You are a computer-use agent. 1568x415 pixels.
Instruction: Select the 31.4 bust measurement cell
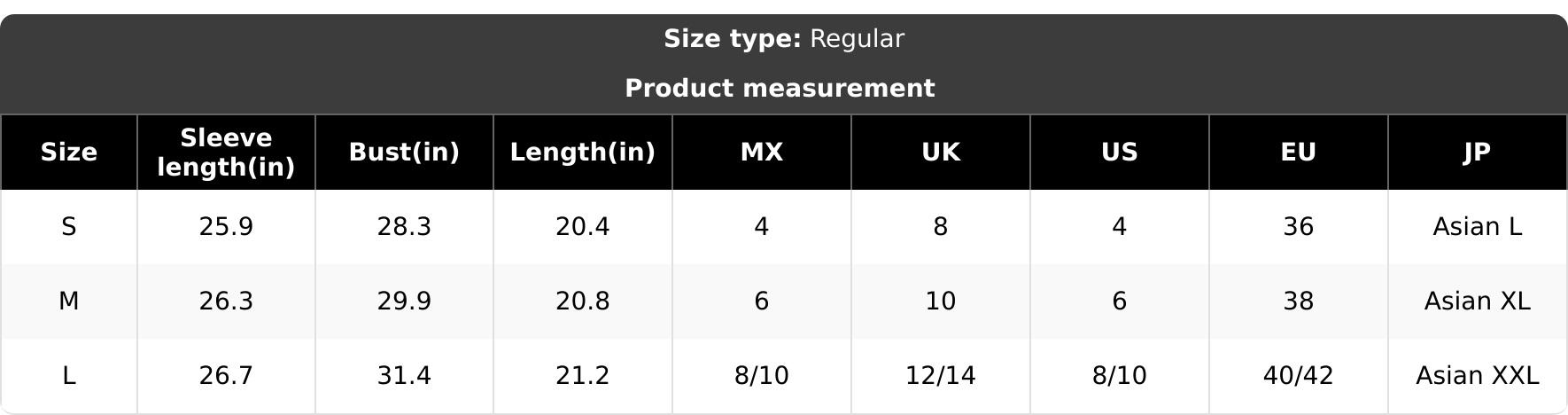(404, 376)
